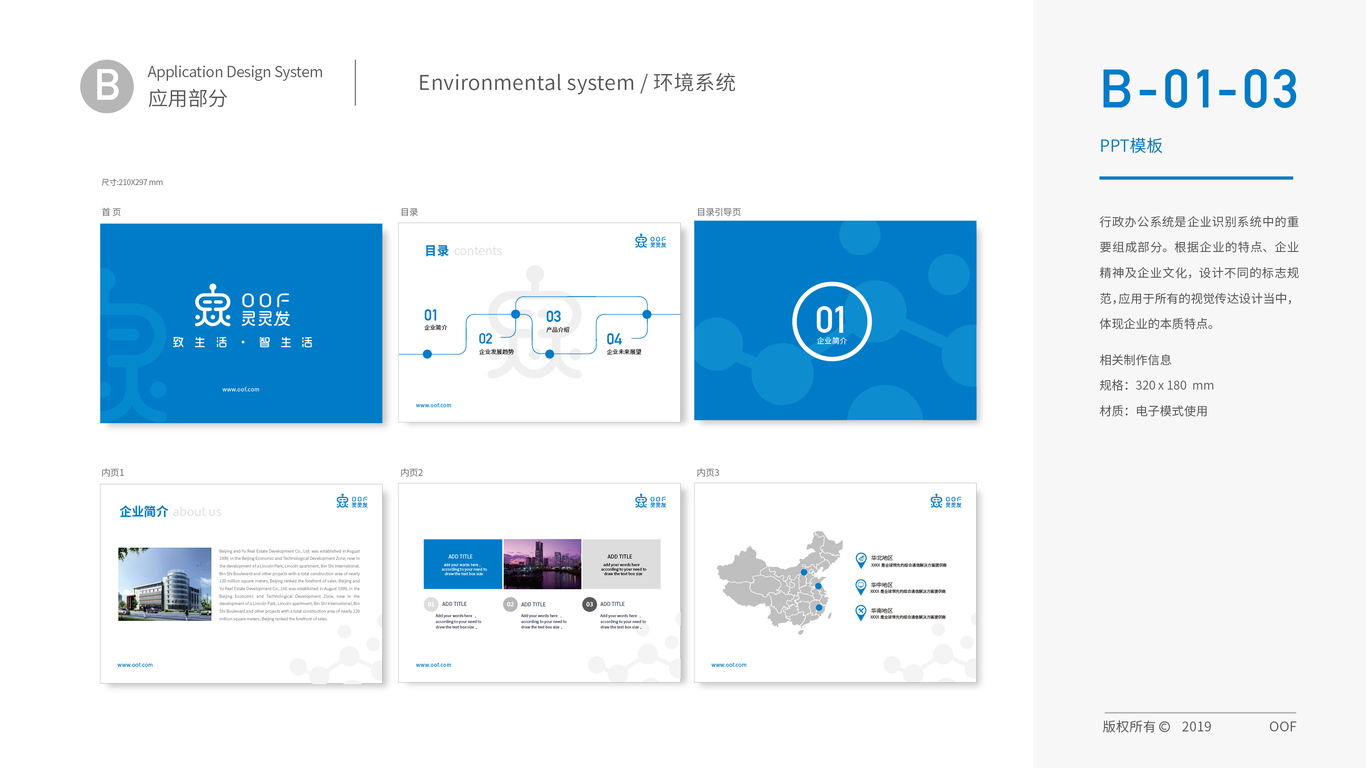Click the office building photo in 内页1
Viewport: 1366px width, 768px height.
165,584
